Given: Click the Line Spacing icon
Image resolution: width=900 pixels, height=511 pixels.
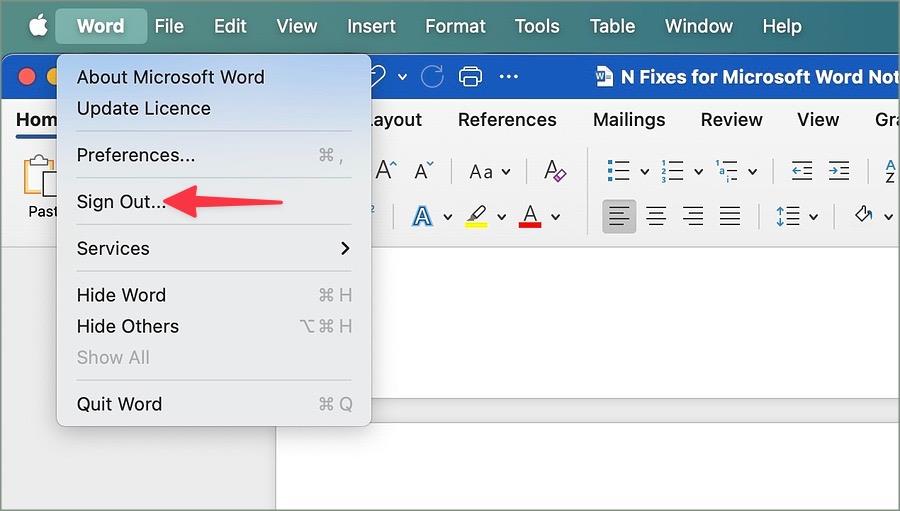Looking at the screenshot, I should (x=788, y=216).
